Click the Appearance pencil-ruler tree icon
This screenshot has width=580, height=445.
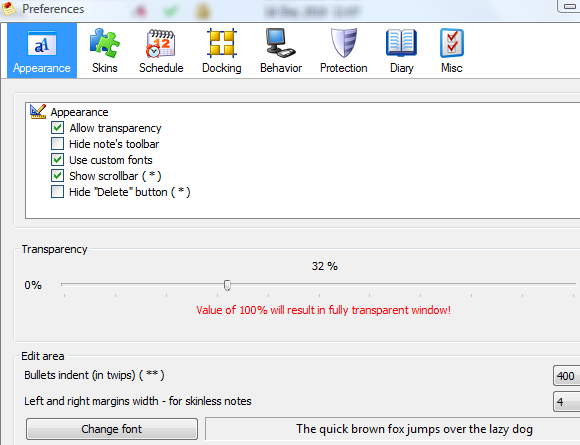pos(38,111)
